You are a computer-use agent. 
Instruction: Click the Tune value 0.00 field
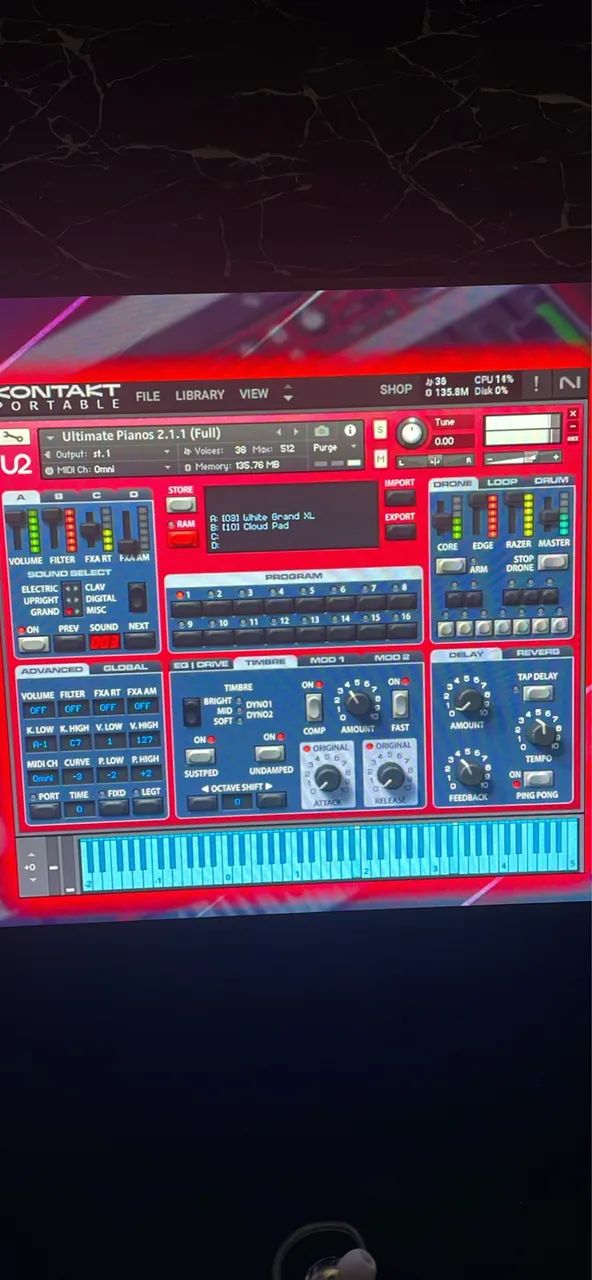451,440
